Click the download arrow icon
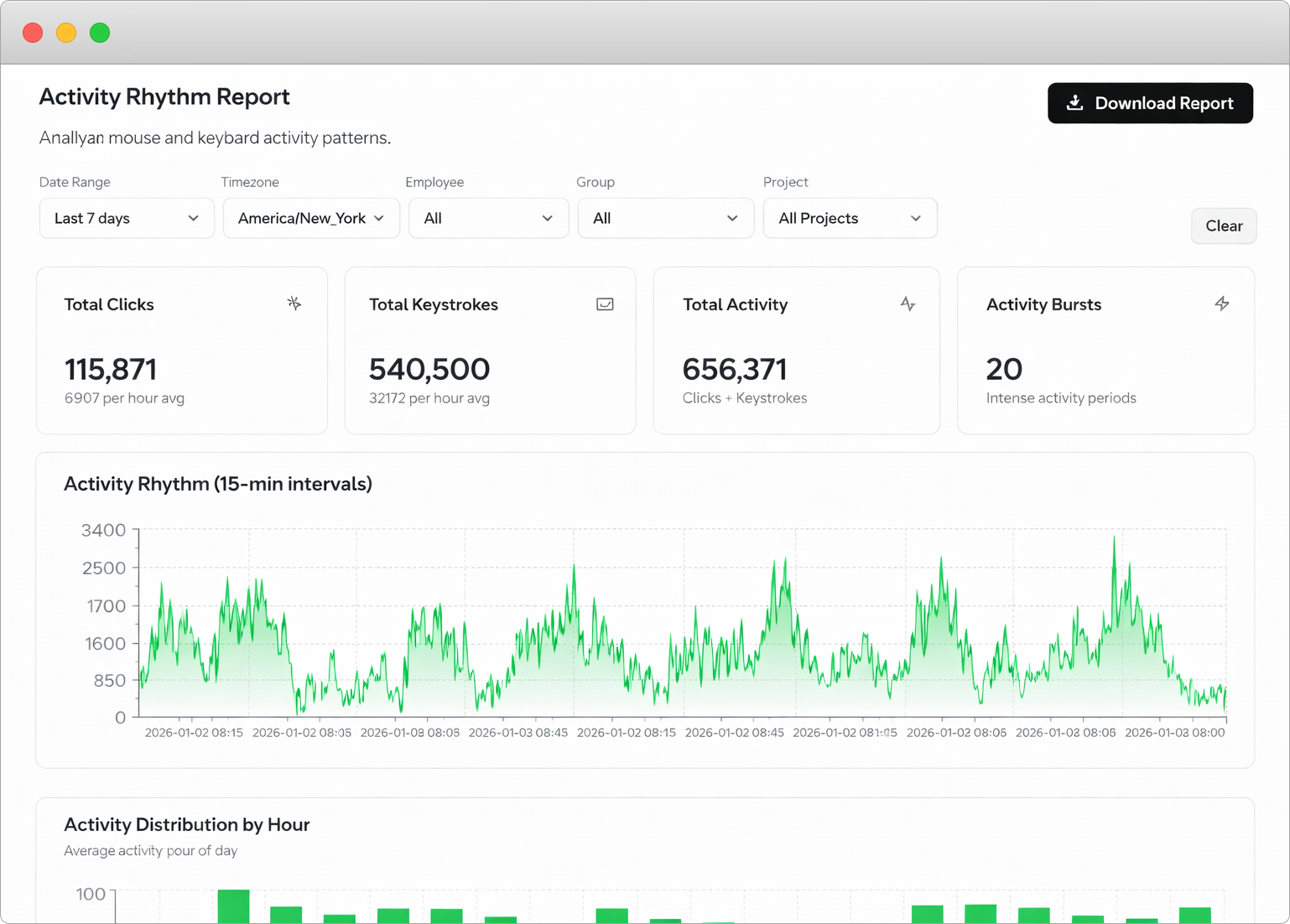1290x924 pixels. pyautogui.click(x=1074, y=103)
